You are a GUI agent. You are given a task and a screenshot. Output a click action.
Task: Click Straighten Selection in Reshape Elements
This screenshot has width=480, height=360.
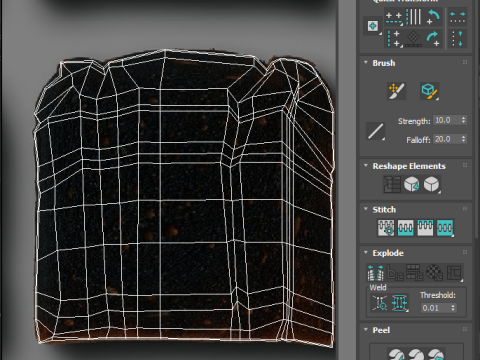coord(392,184)
